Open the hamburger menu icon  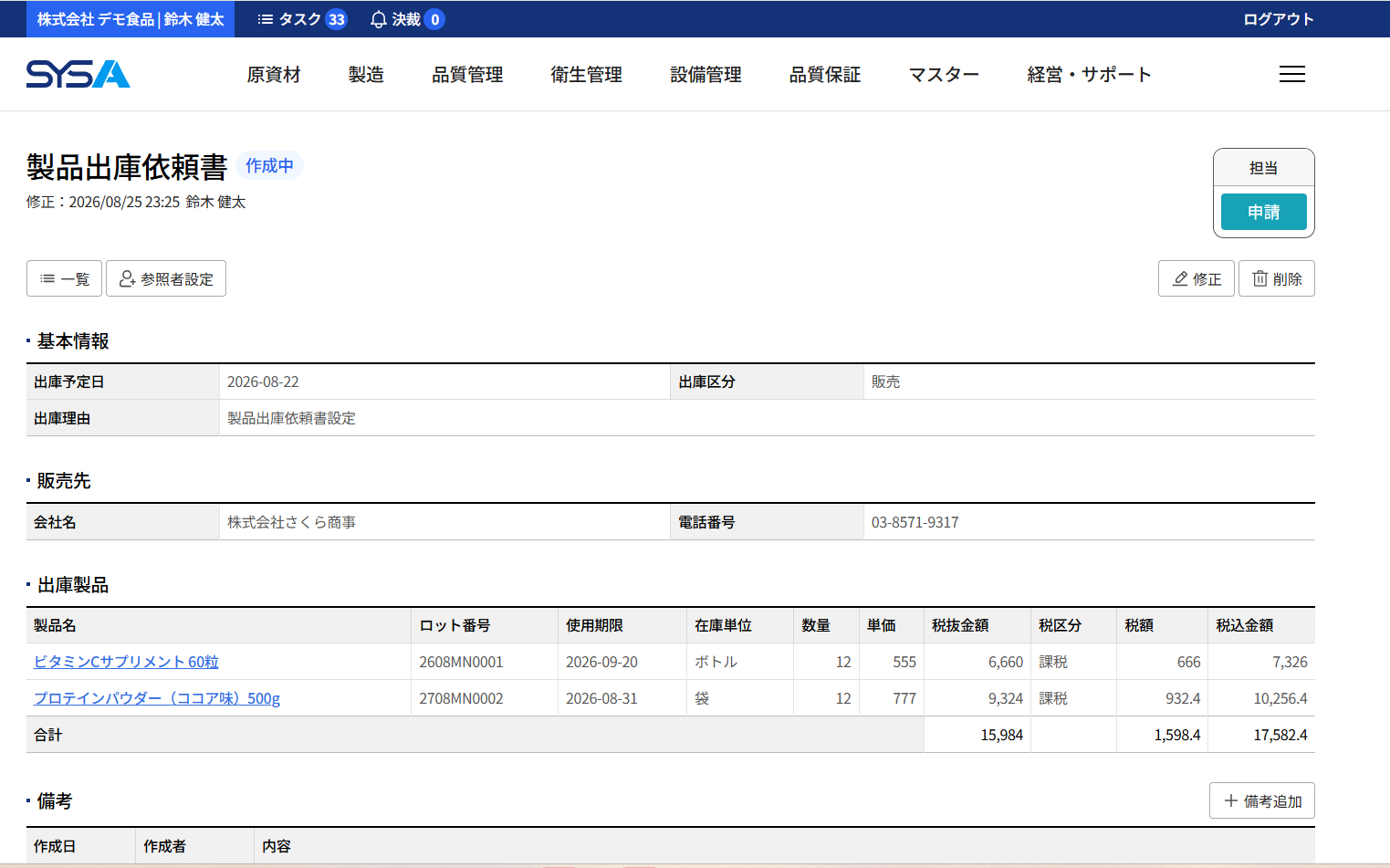1291,74
